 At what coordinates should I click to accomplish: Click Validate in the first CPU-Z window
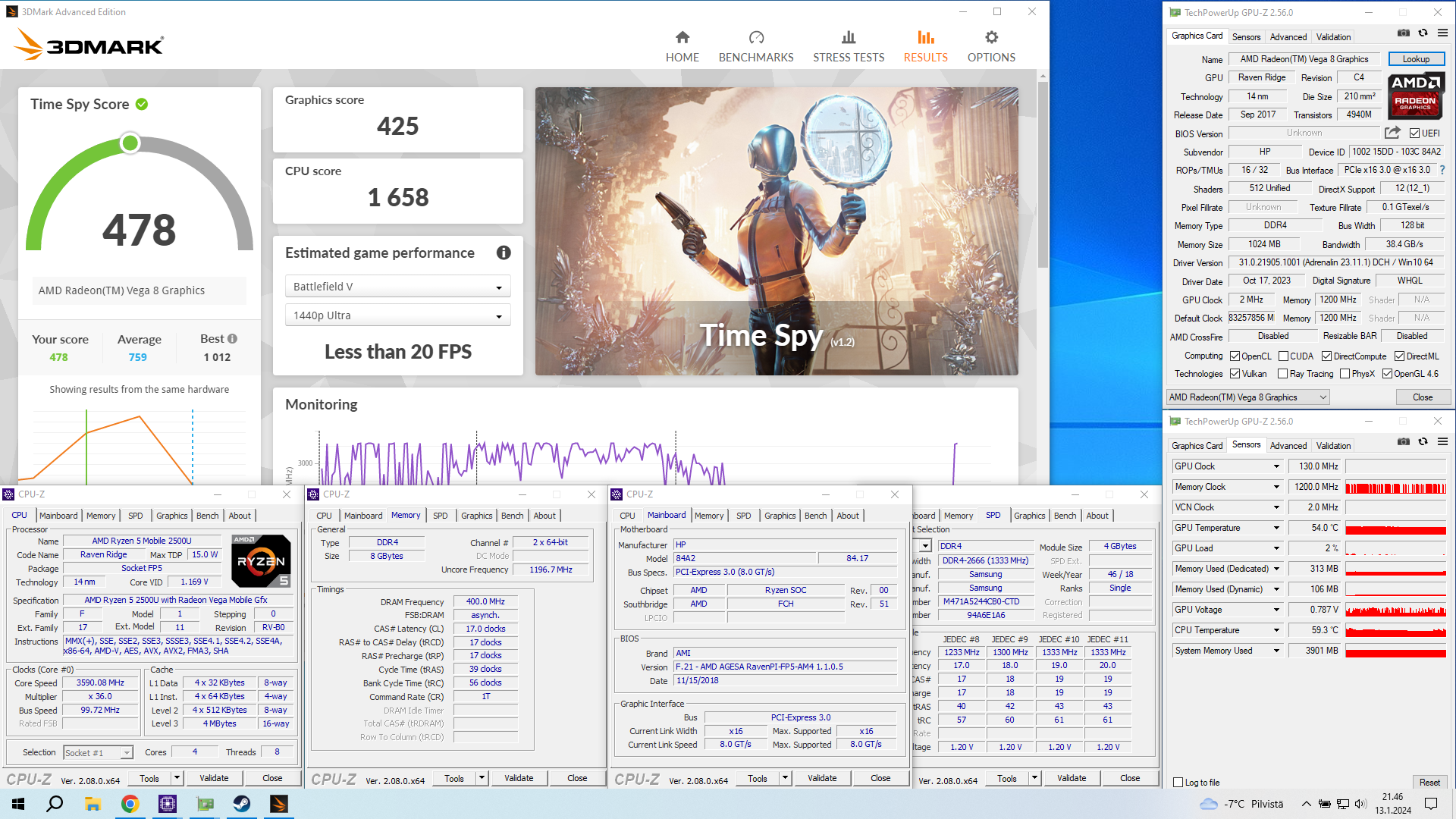tap(214, 778)
